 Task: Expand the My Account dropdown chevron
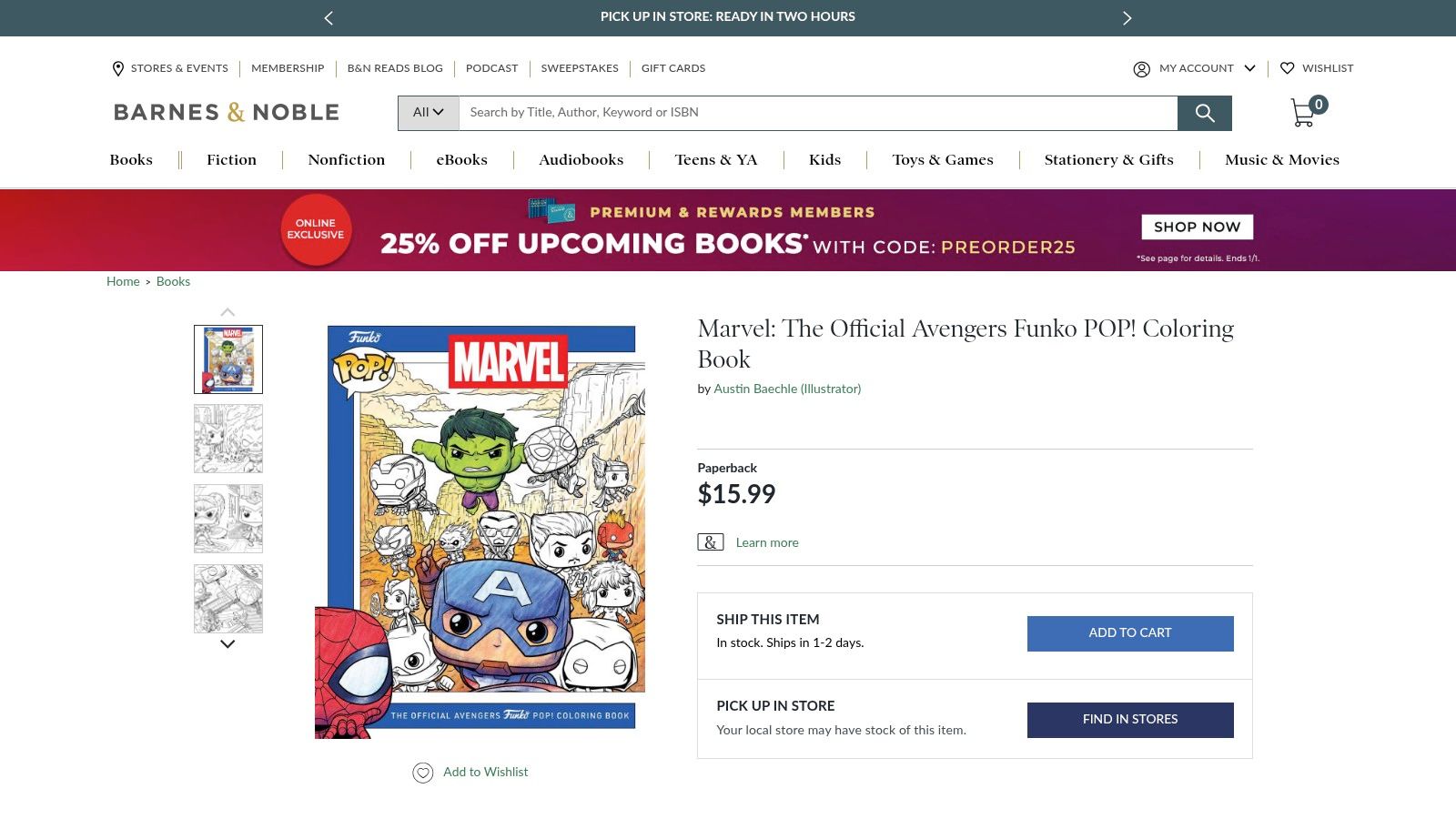pos(1250,68)
